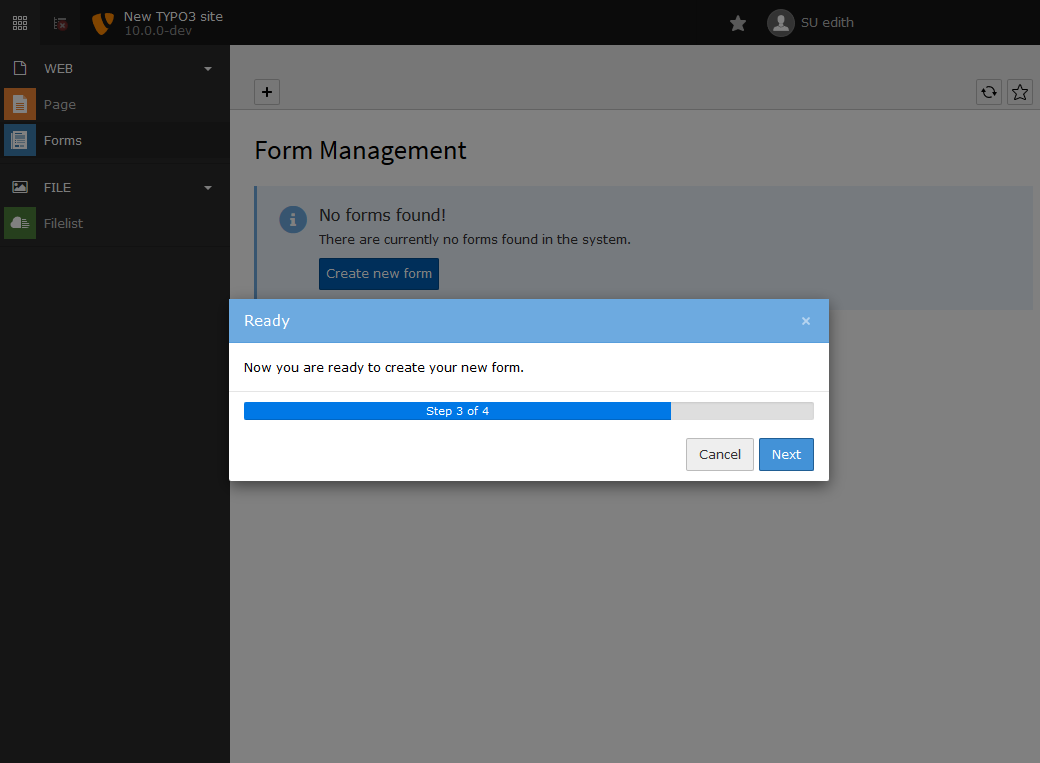Collapse the FILE section chevron
This screenshot has width=1040, height=763.
pos(207,187)
